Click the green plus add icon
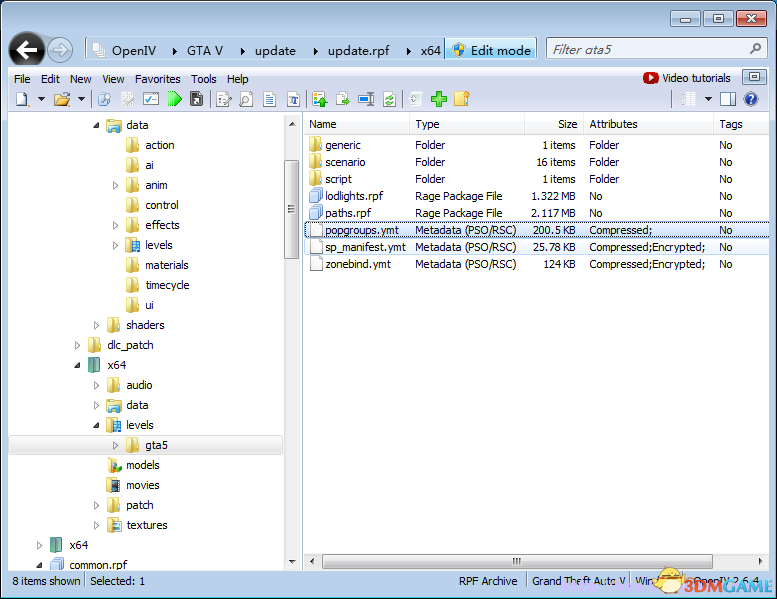This screenshot has height=599, width=777. (438, 99)
